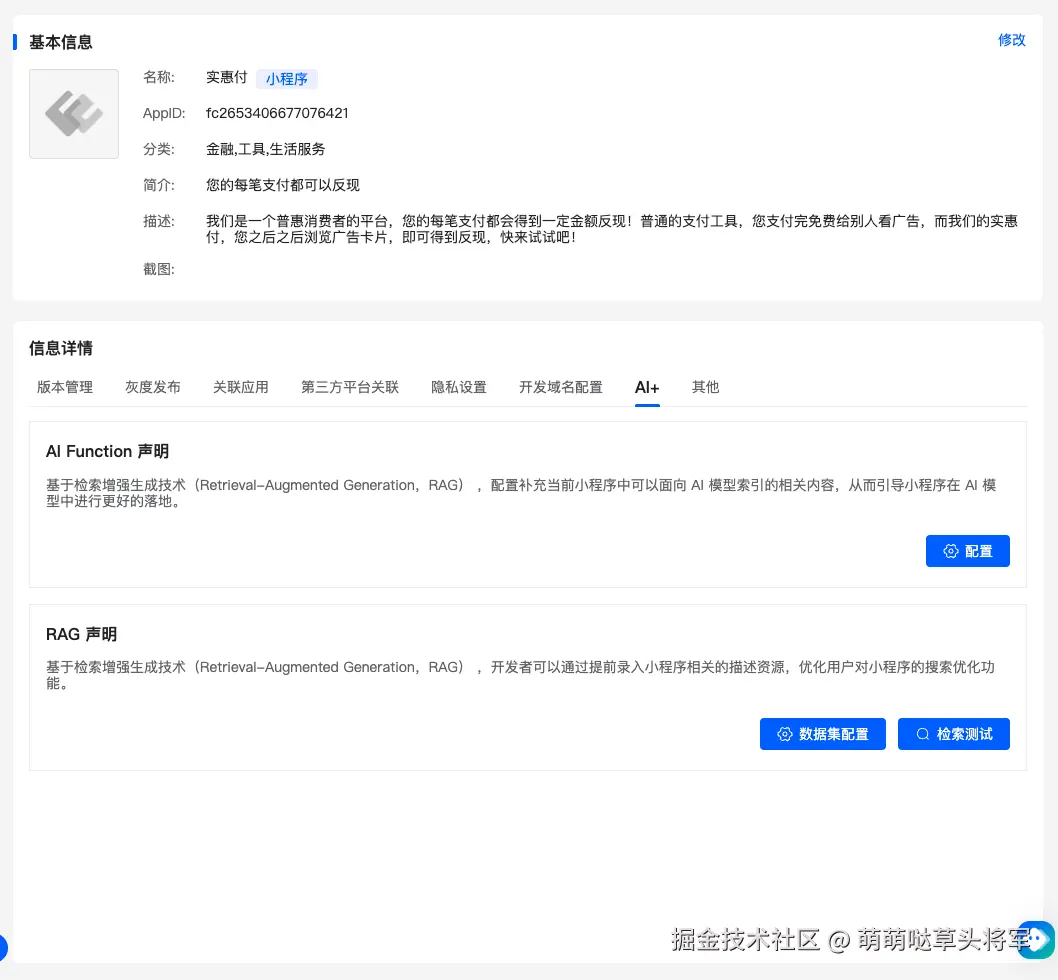Click the floating mascot widget at bottom right
1058x980 pixels.
(x=1035, y=941)
